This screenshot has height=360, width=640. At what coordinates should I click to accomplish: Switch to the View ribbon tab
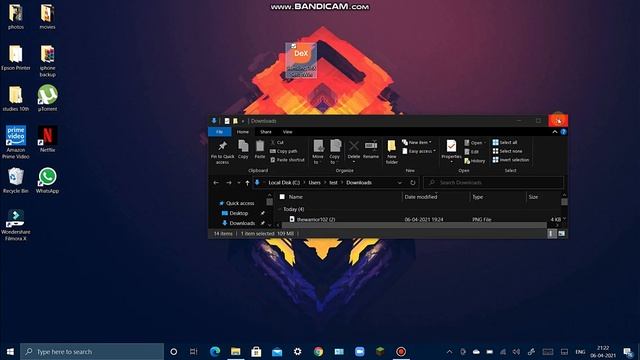coord(287,132)
